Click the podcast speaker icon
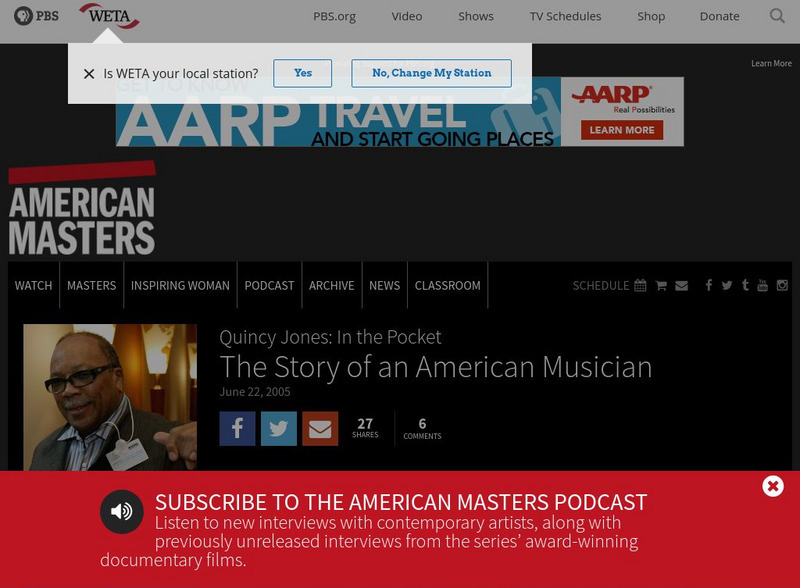Image resolution: width=800 pixels, height=588 pixels. click(x=121, y=511)
